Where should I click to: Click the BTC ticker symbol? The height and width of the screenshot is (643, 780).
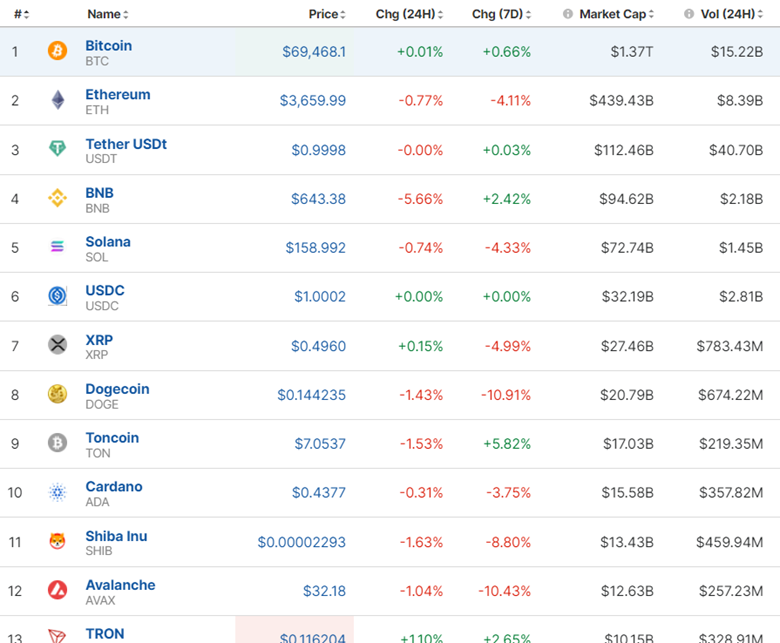coord(97,61)
